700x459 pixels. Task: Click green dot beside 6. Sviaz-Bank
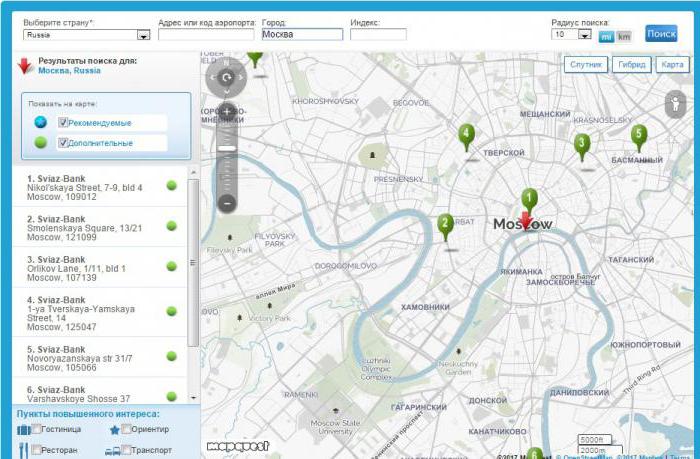tap(172, 396)
